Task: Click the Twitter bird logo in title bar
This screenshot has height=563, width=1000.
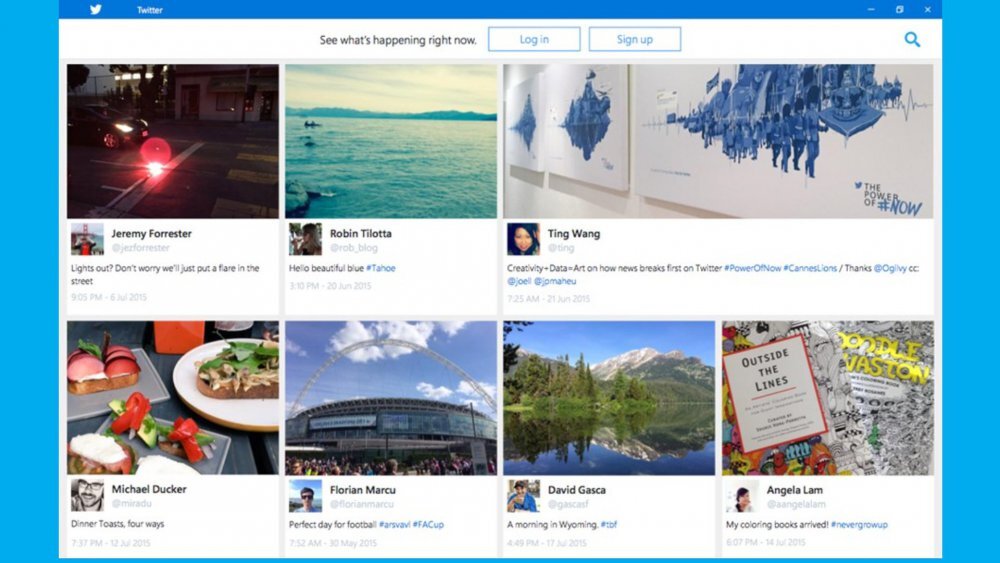Action: click(x=96, y=10)
